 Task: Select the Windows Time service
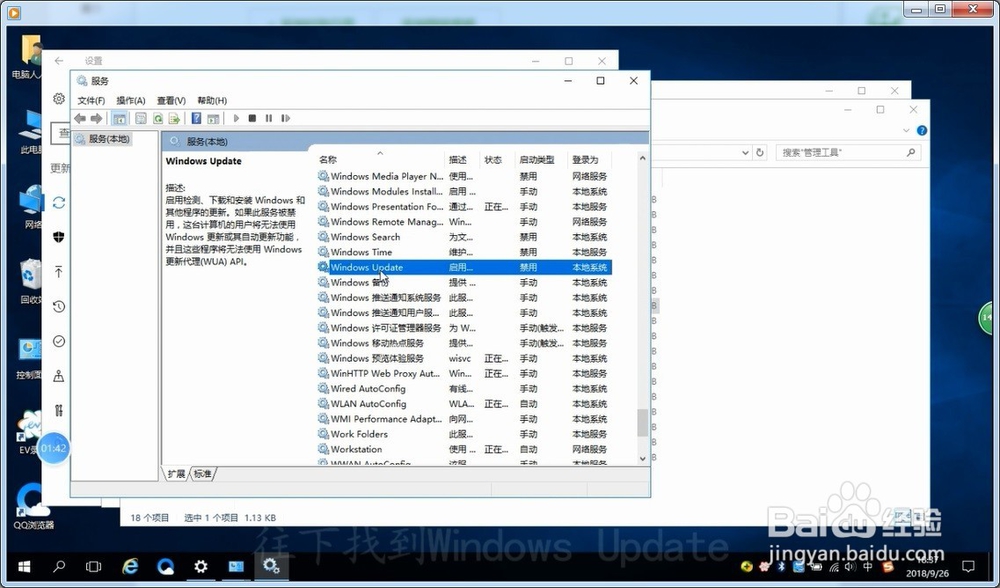point(464,252)
